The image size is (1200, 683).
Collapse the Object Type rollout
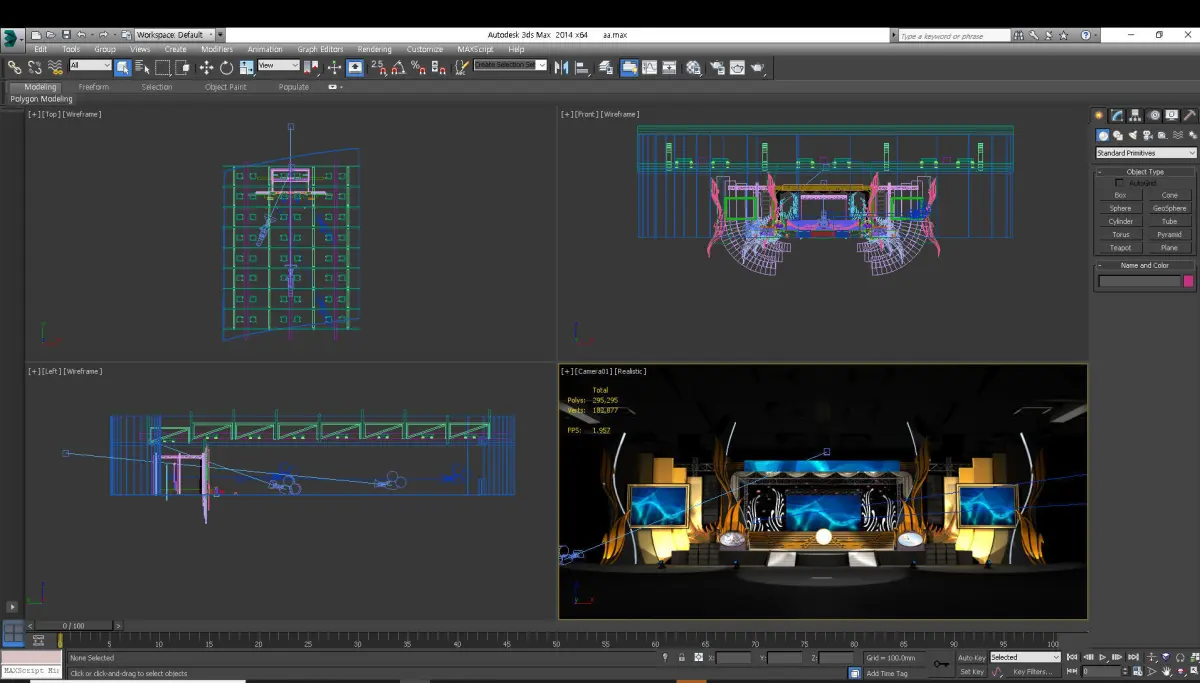[x=1145, y=172]
